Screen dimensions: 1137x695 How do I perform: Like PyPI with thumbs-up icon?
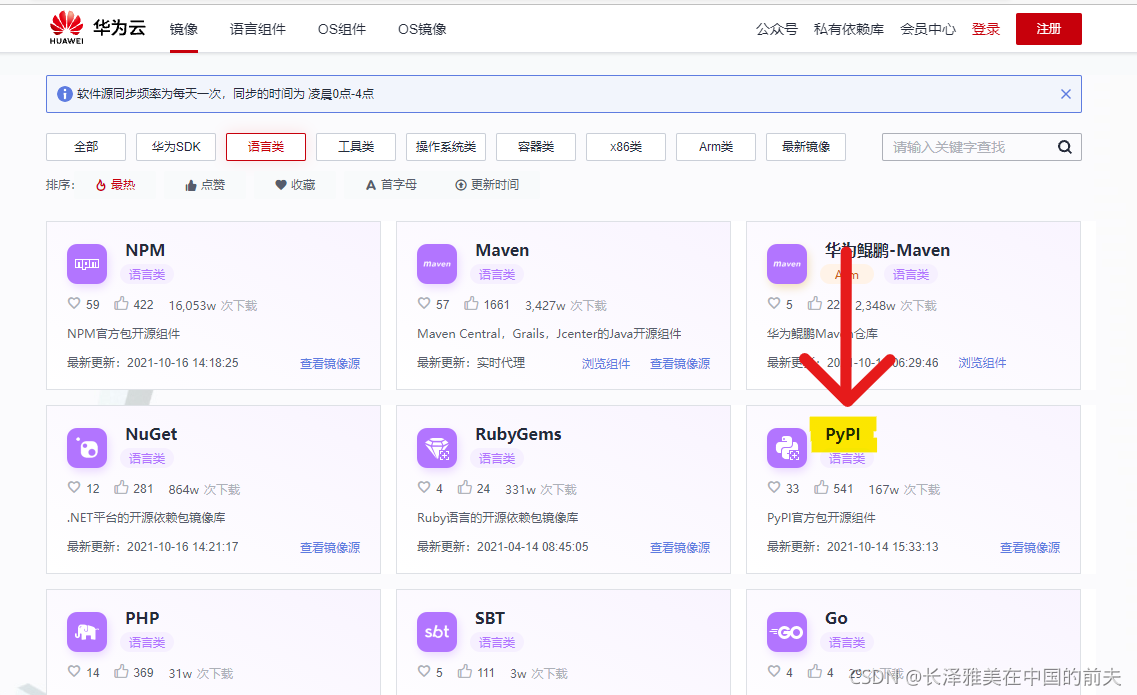pyautogui.click(x=821, y=488)
